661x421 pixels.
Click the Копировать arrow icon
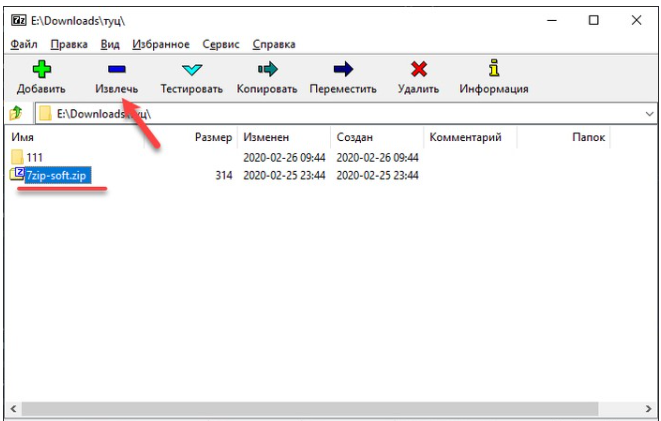click(266, 69)
